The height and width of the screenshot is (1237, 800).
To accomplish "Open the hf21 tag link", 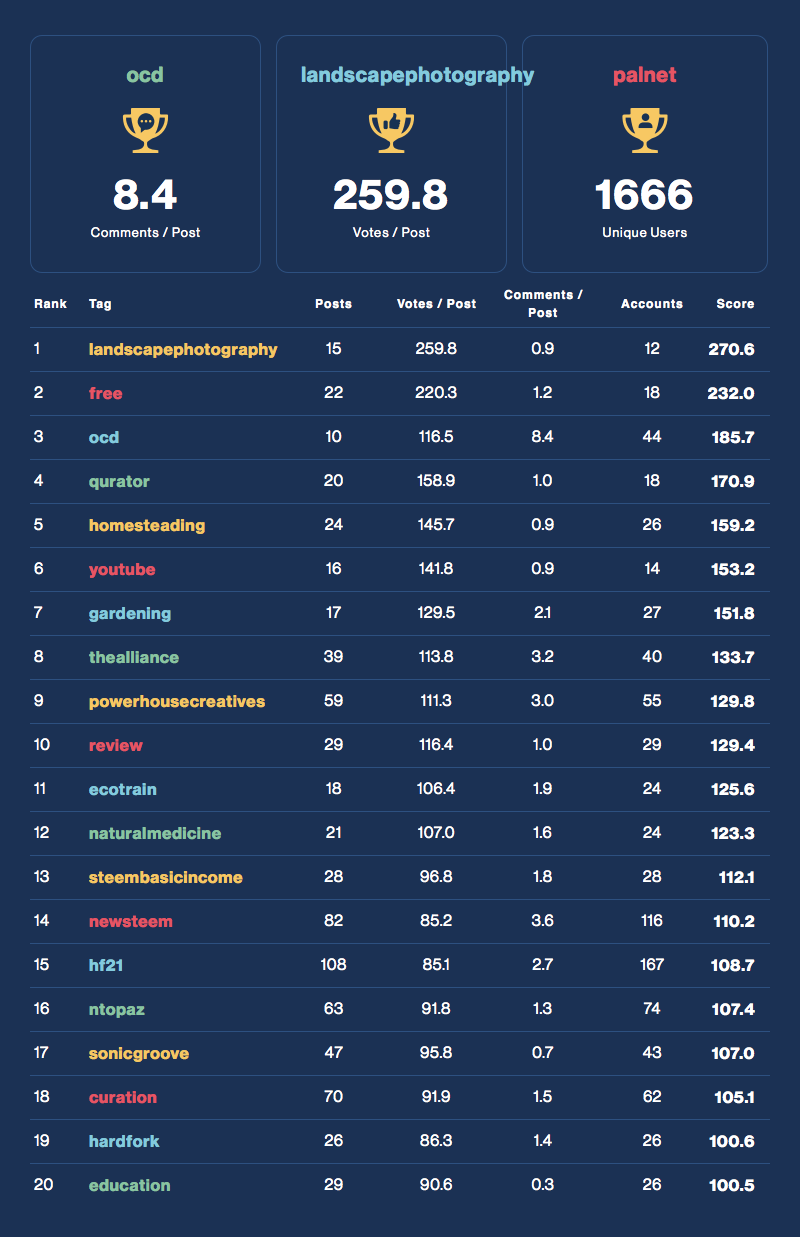I will [x=106, y=965].
